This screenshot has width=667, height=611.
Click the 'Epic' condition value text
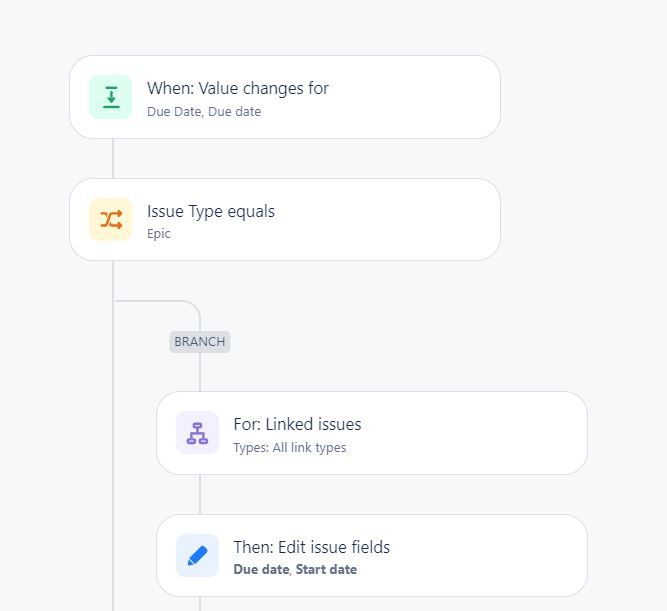click(x=159, y=234)
